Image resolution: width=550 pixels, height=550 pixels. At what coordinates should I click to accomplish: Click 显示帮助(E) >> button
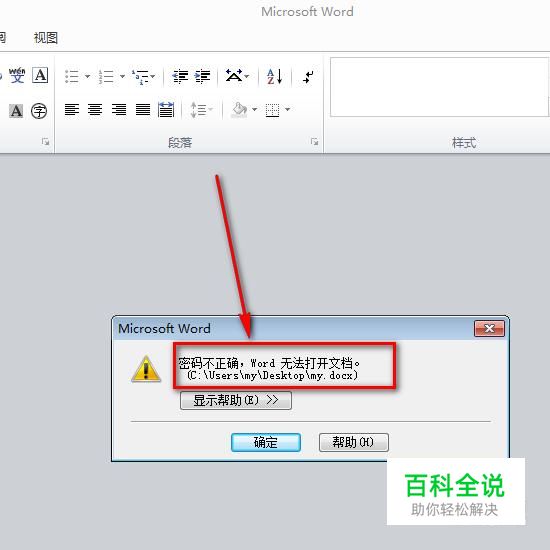click(x=236, y=400)
